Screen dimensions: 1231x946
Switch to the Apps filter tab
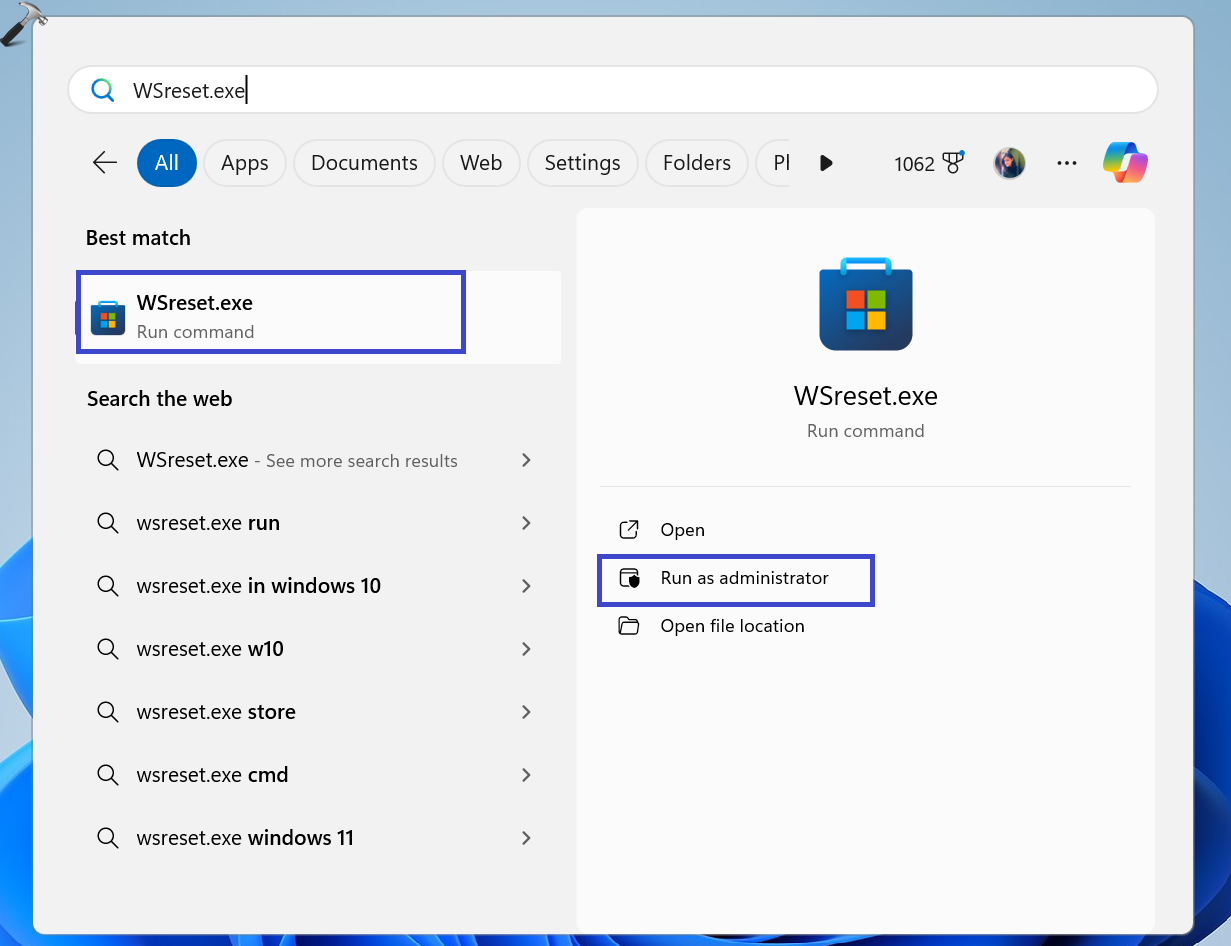pyautogui.click(x=245, y=163)
